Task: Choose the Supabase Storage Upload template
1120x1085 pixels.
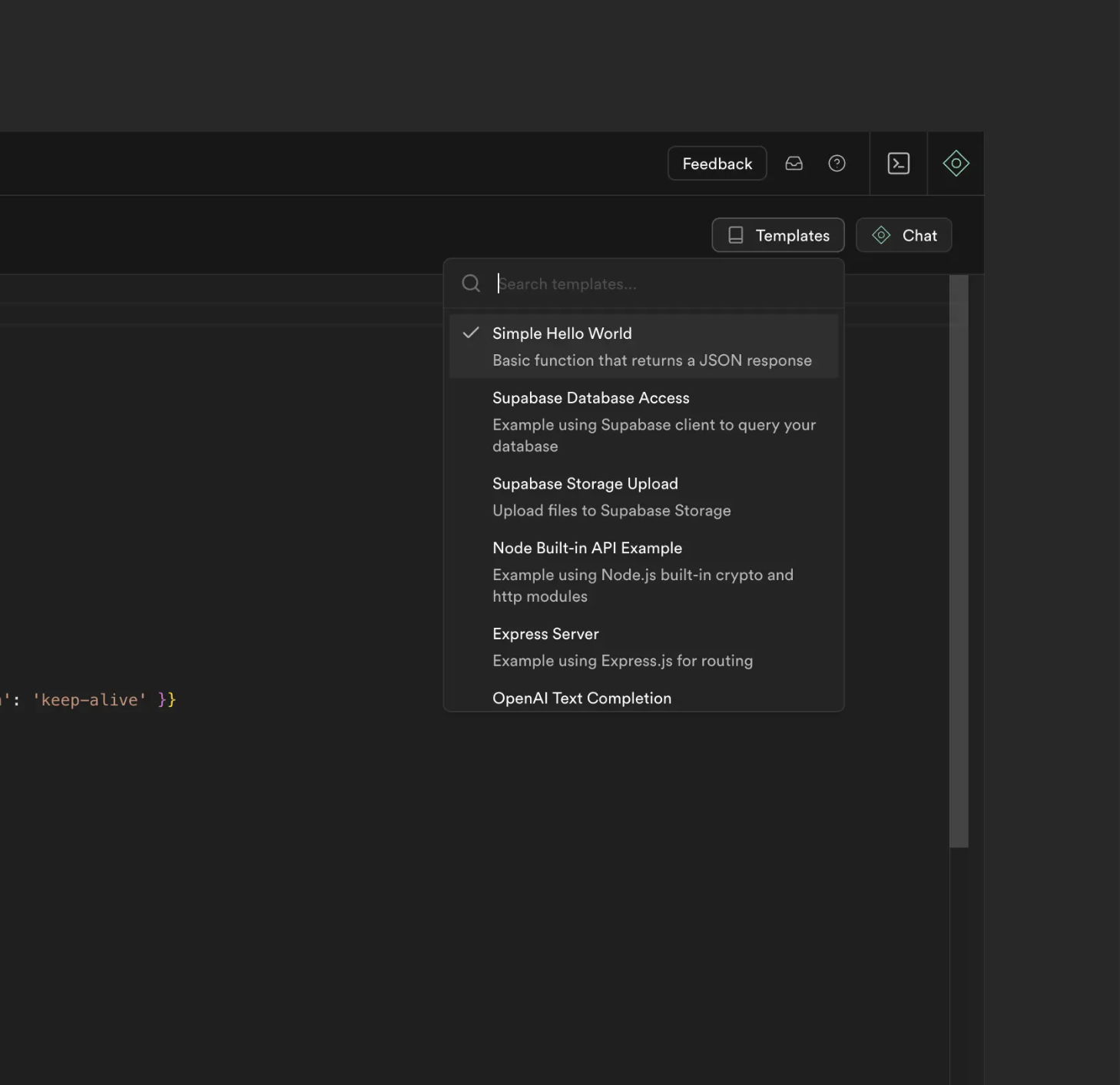Action: [x=644, y=496]
